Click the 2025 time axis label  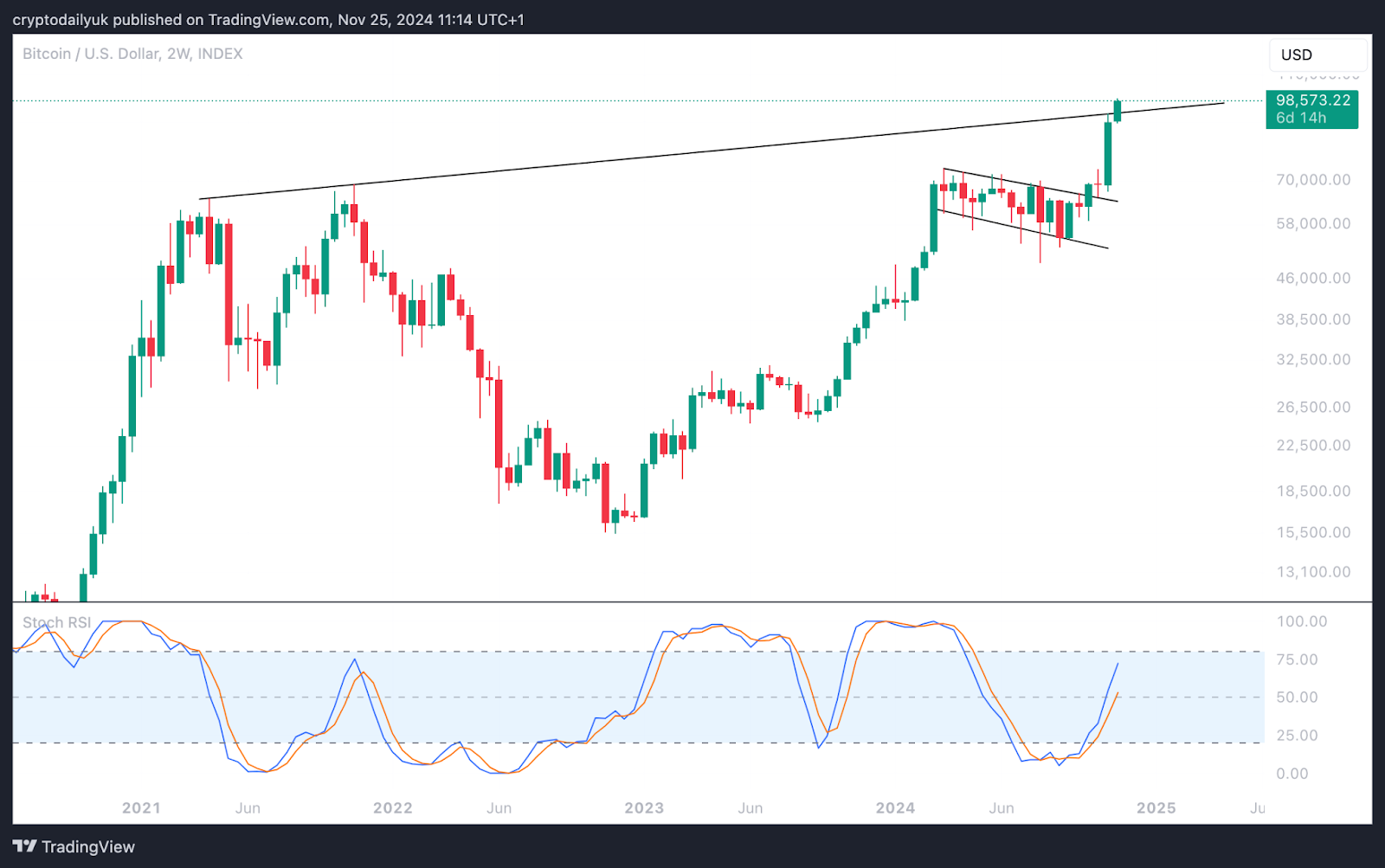click(x=1156, y=807)
